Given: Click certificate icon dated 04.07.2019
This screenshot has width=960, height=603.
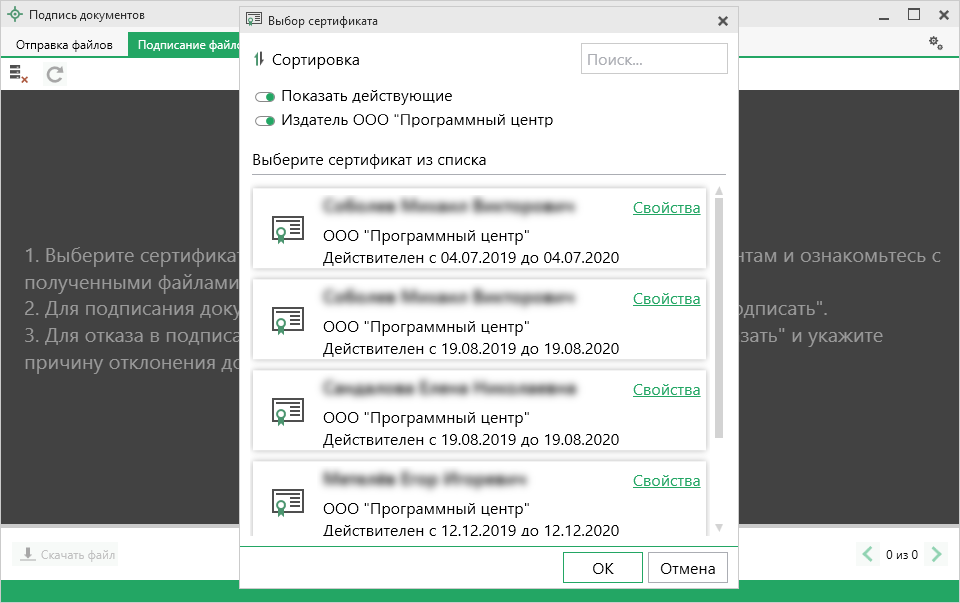Looking at the screenshot, I should (288, 230).
